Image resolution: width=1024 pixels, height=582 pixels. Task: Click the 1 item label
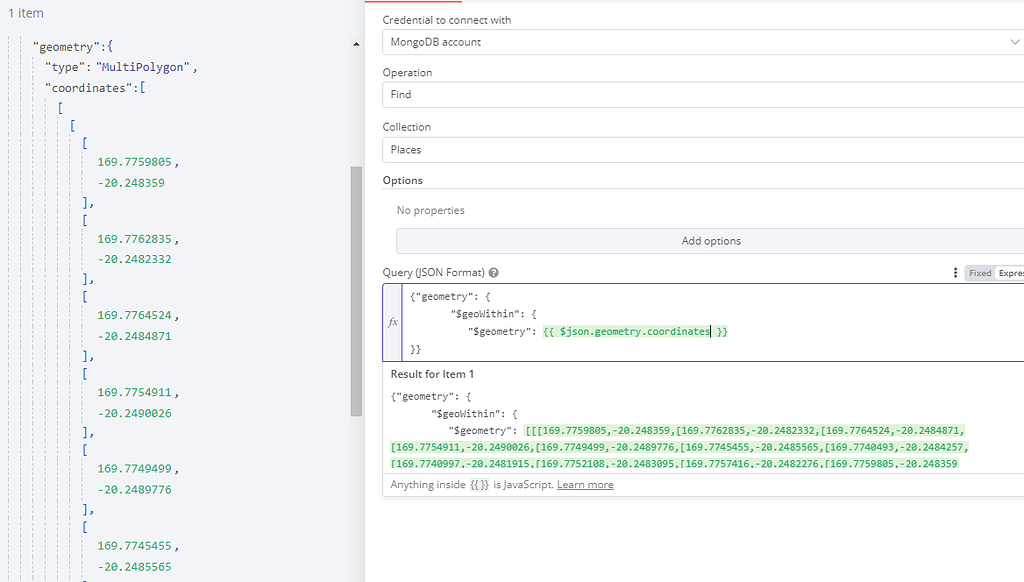[25, 12]
